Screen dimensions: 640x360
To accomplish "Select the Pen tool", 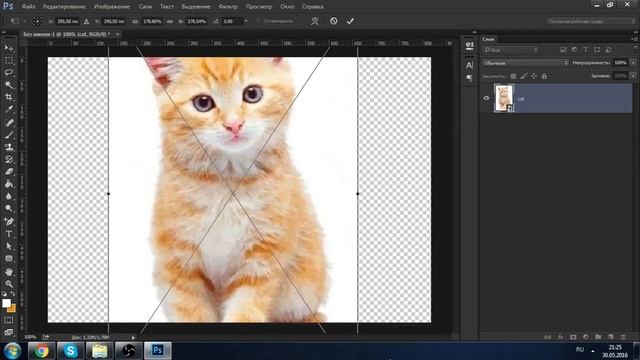I will [x=9, y=222].
